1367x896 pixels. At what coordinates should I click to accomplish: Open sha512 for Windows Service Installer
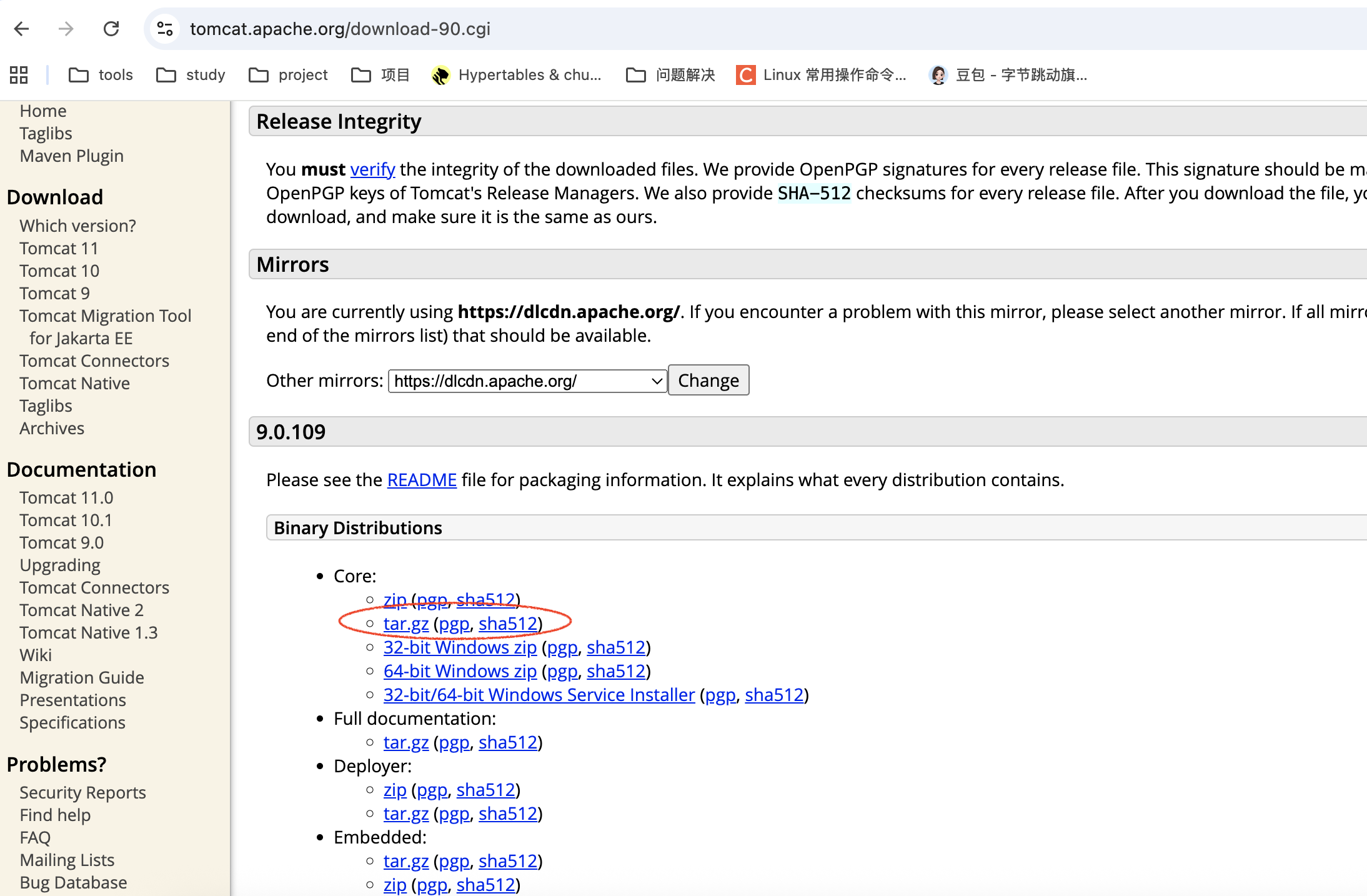click(x=774, y=695)
